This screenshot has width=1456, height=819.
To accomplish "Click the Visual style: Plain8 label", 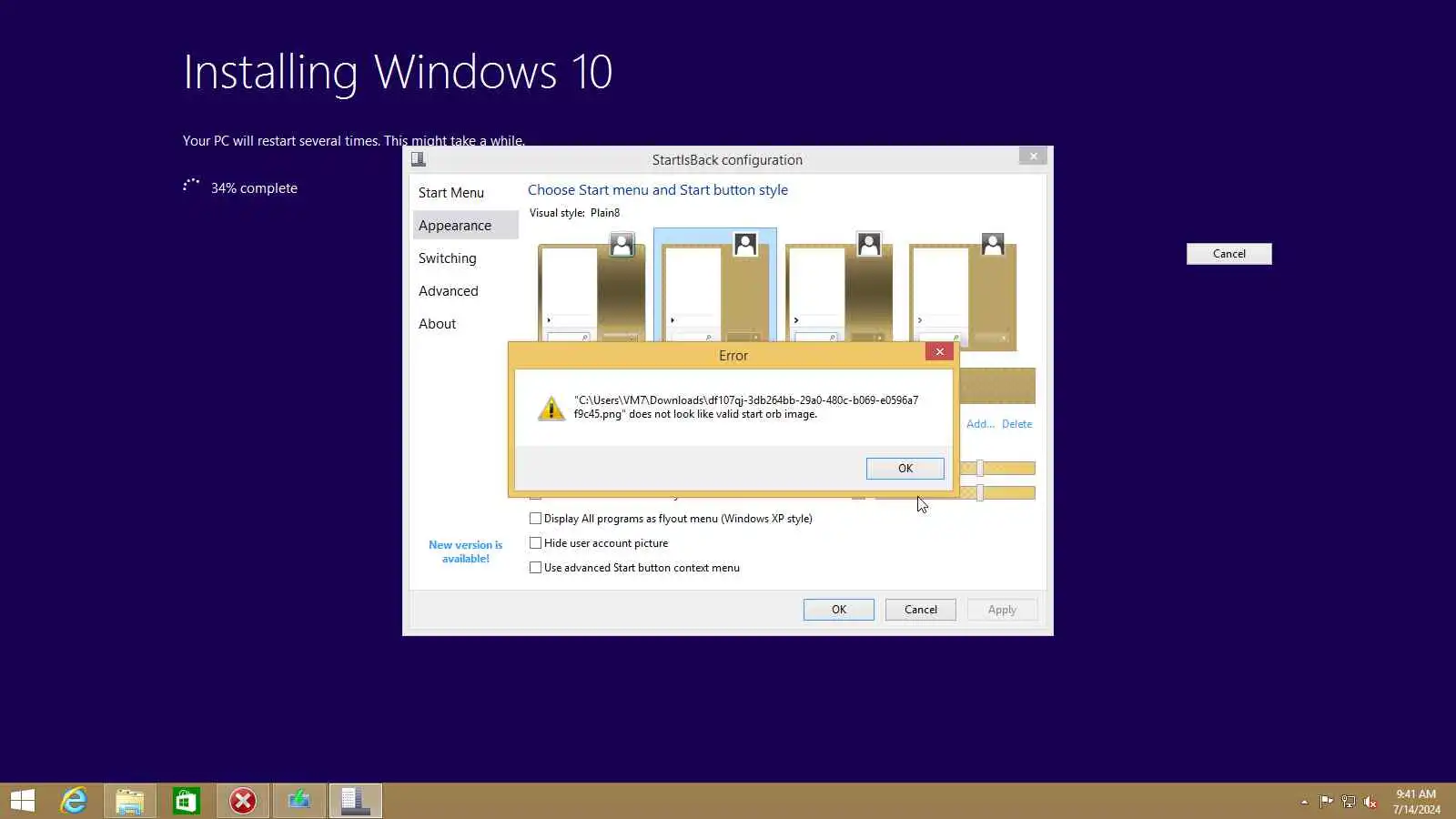I will [x=575, y=213].
